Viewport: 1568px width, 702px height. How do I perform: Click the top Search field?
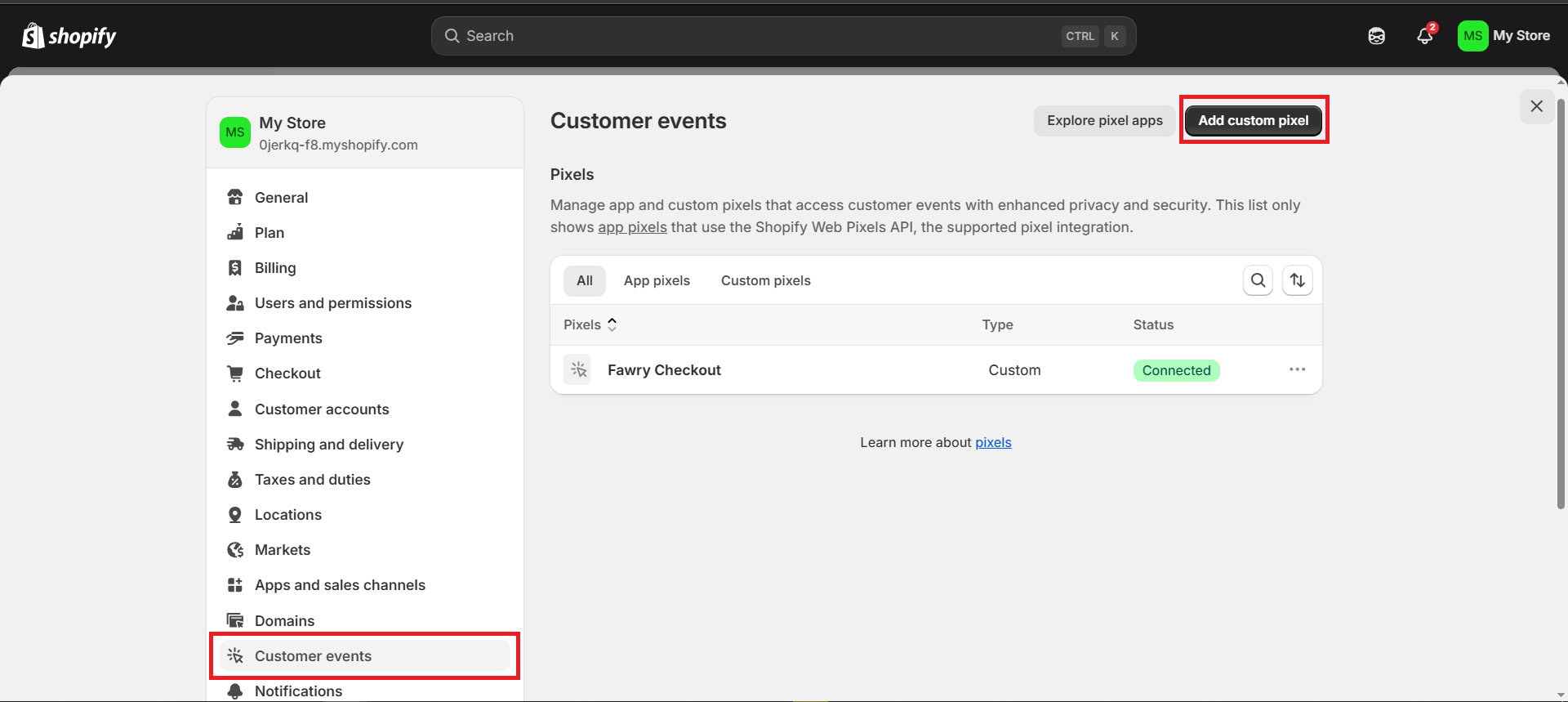coord(783,36)
